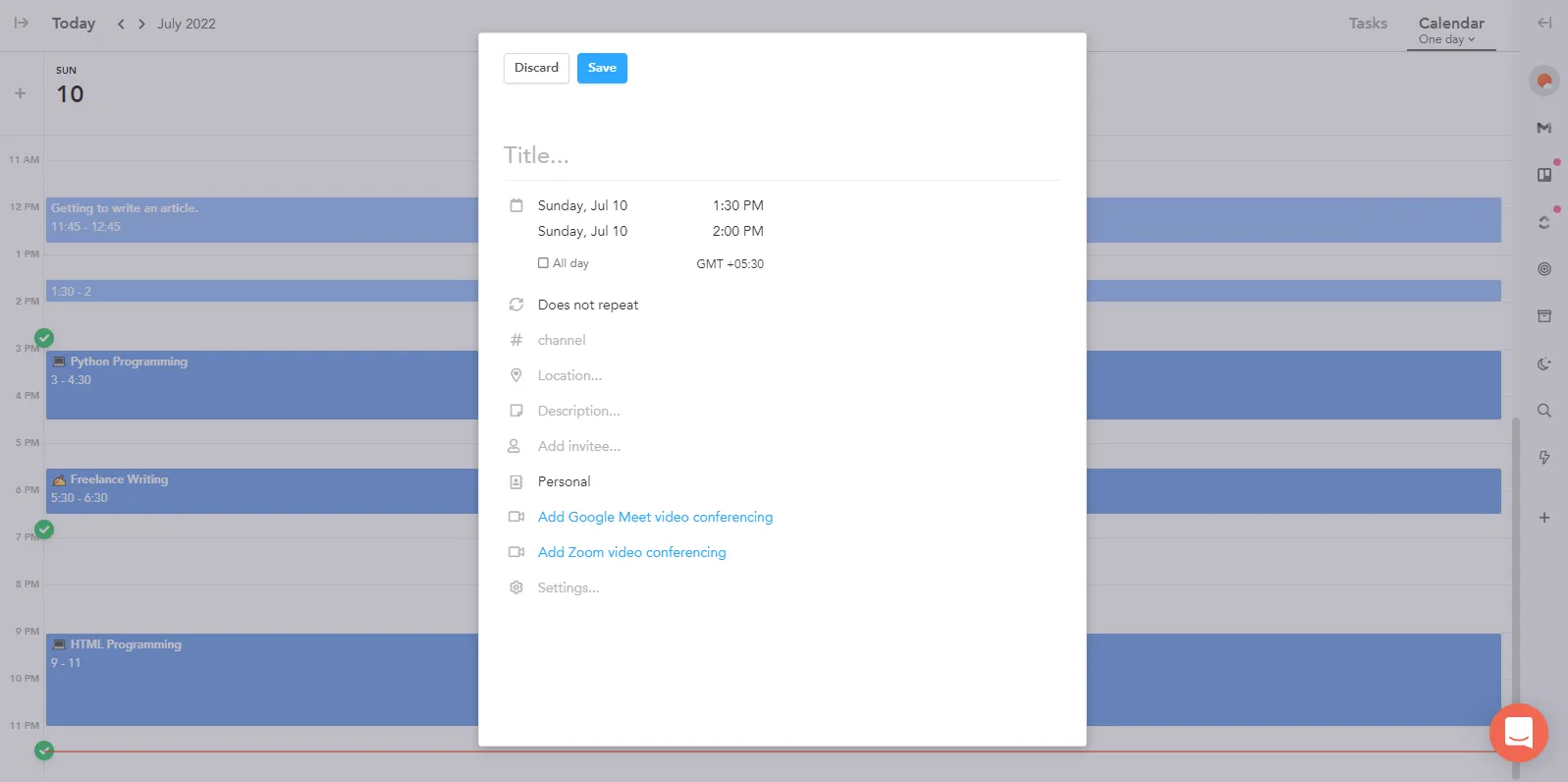This screenshot has width=1568, height=782.
Task: Toggle the green check beside 7 PM
Action: coord(44,530)
